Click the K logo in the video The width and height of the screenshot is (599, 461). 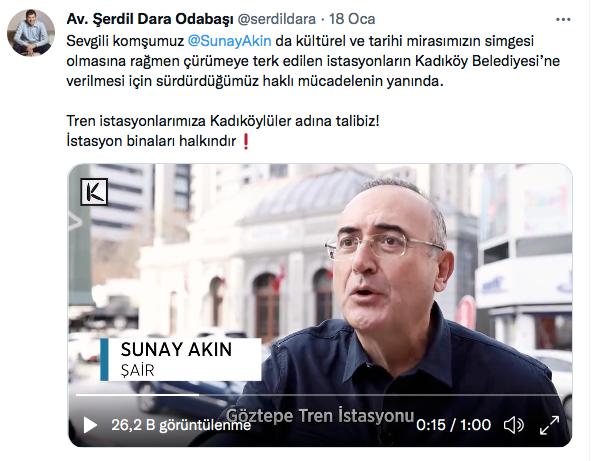coord(94,192)
